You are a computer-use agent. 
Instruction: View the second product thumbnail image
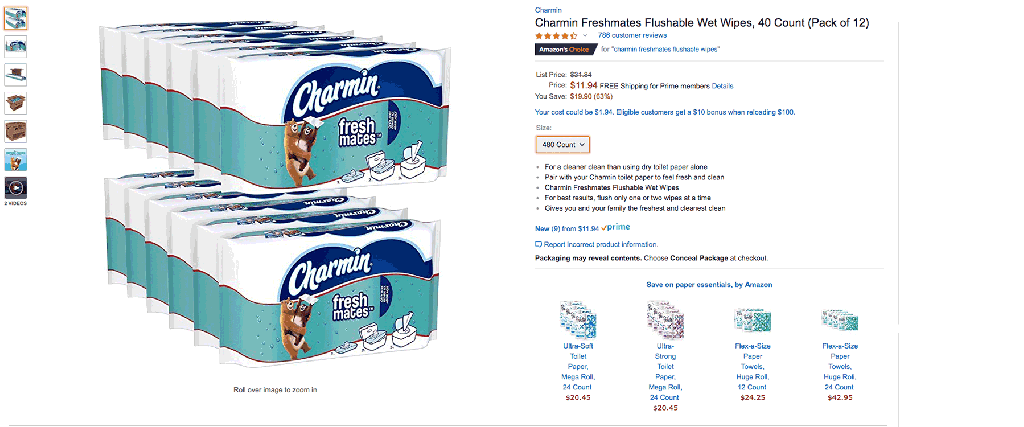16,45
